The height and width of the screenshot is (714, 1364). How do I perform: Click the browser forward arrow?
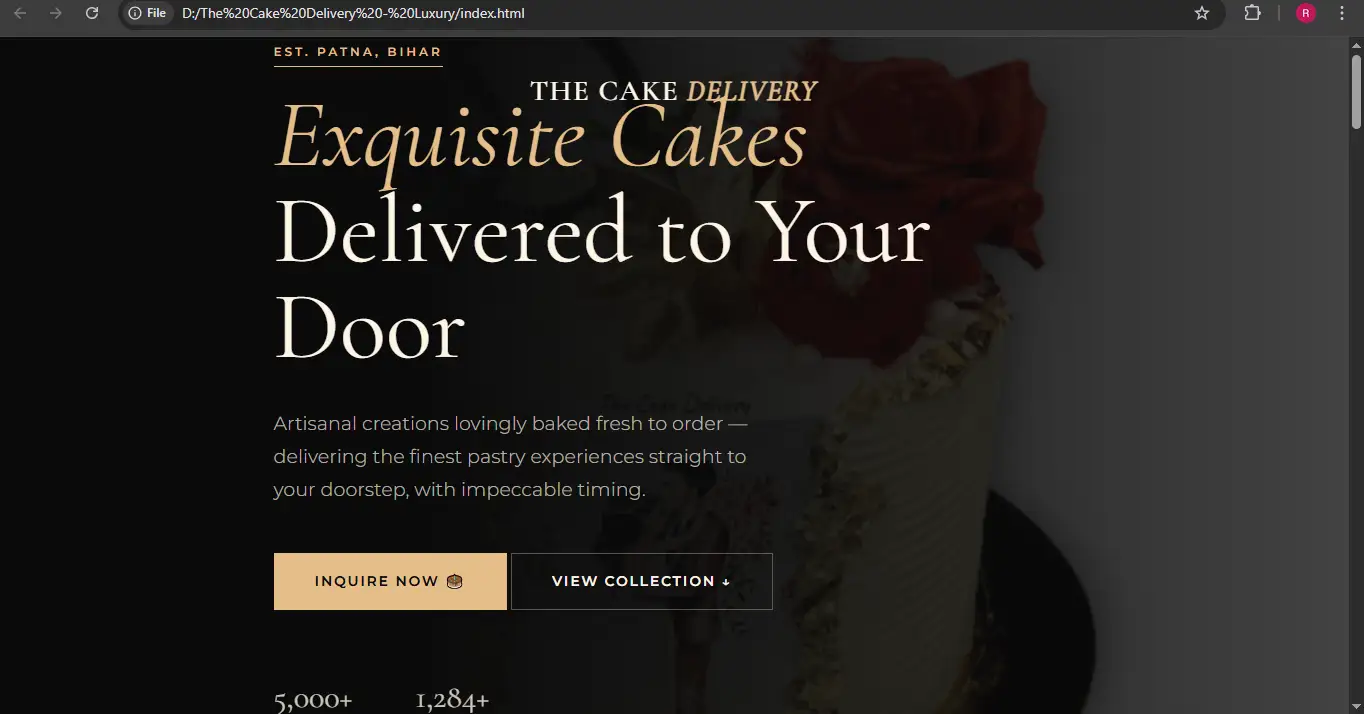56,13
